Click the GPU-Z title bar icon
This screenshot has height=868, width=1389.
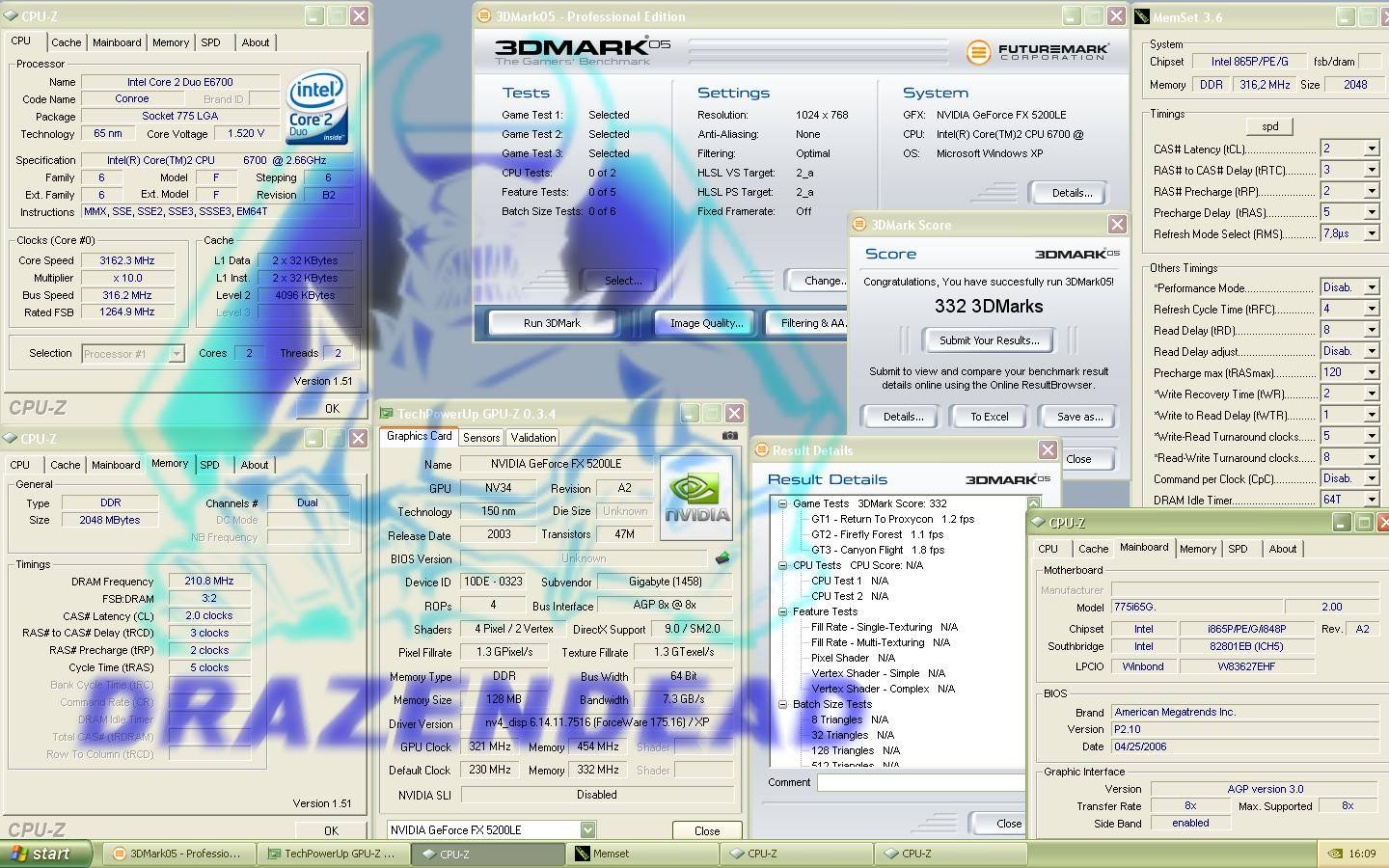[387, 414]
